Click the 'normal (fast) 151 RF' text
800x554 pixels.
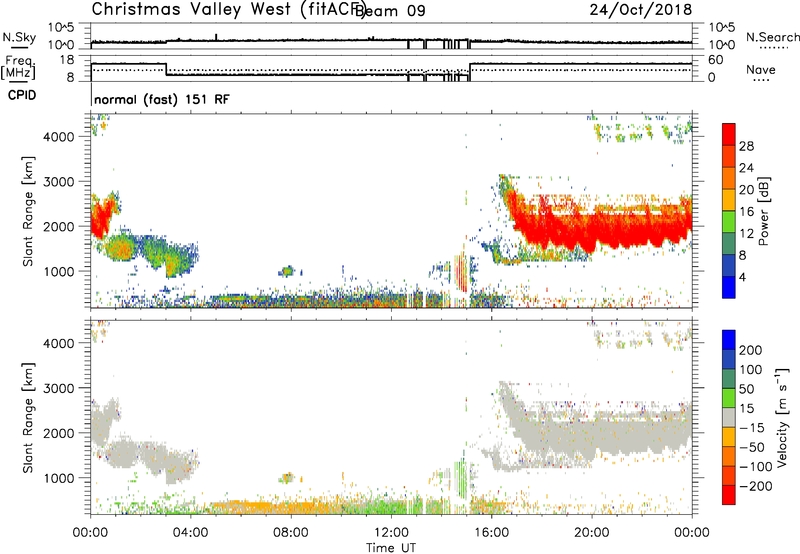[162, 99]
